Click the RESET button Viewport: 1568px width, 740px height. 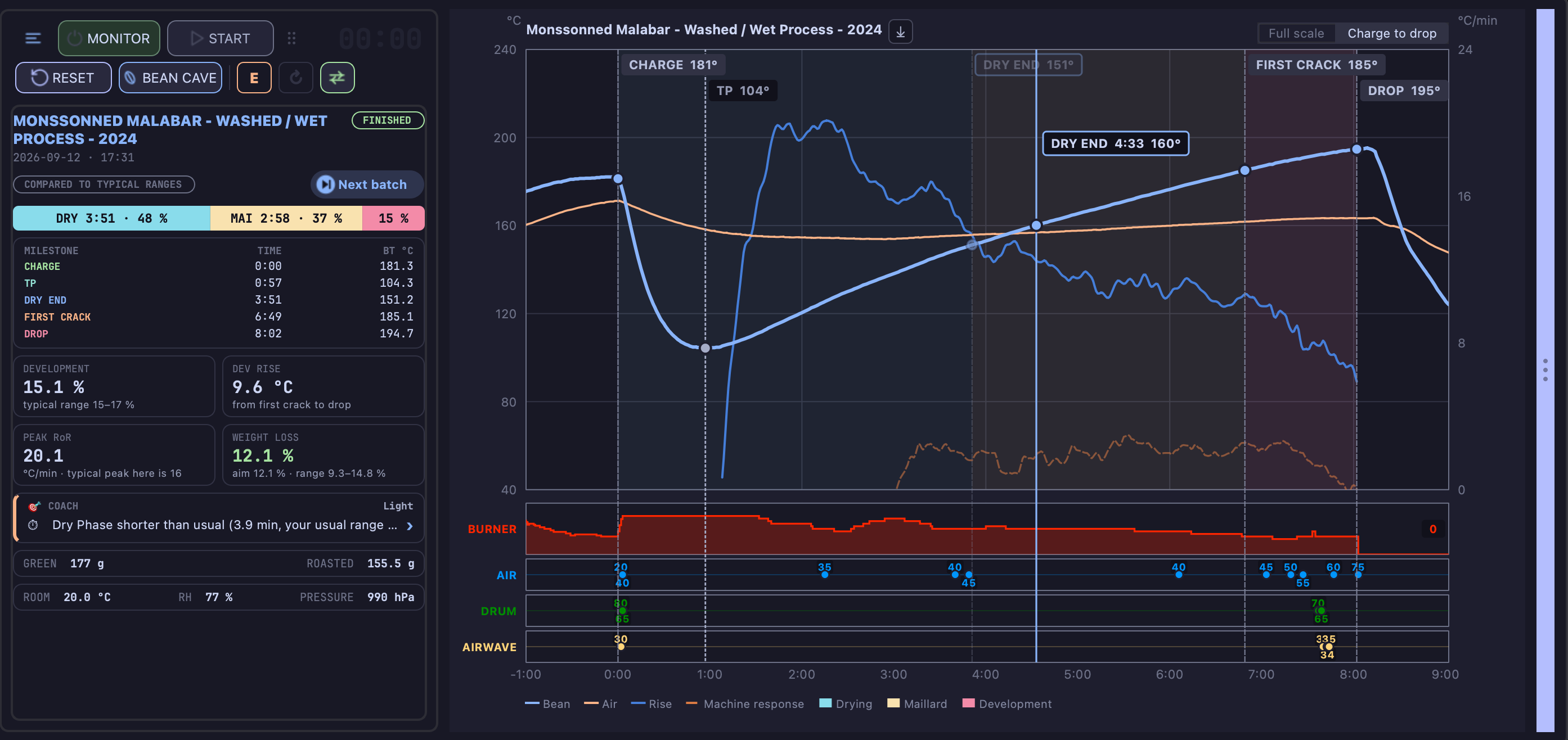click(x=64, y=78)
